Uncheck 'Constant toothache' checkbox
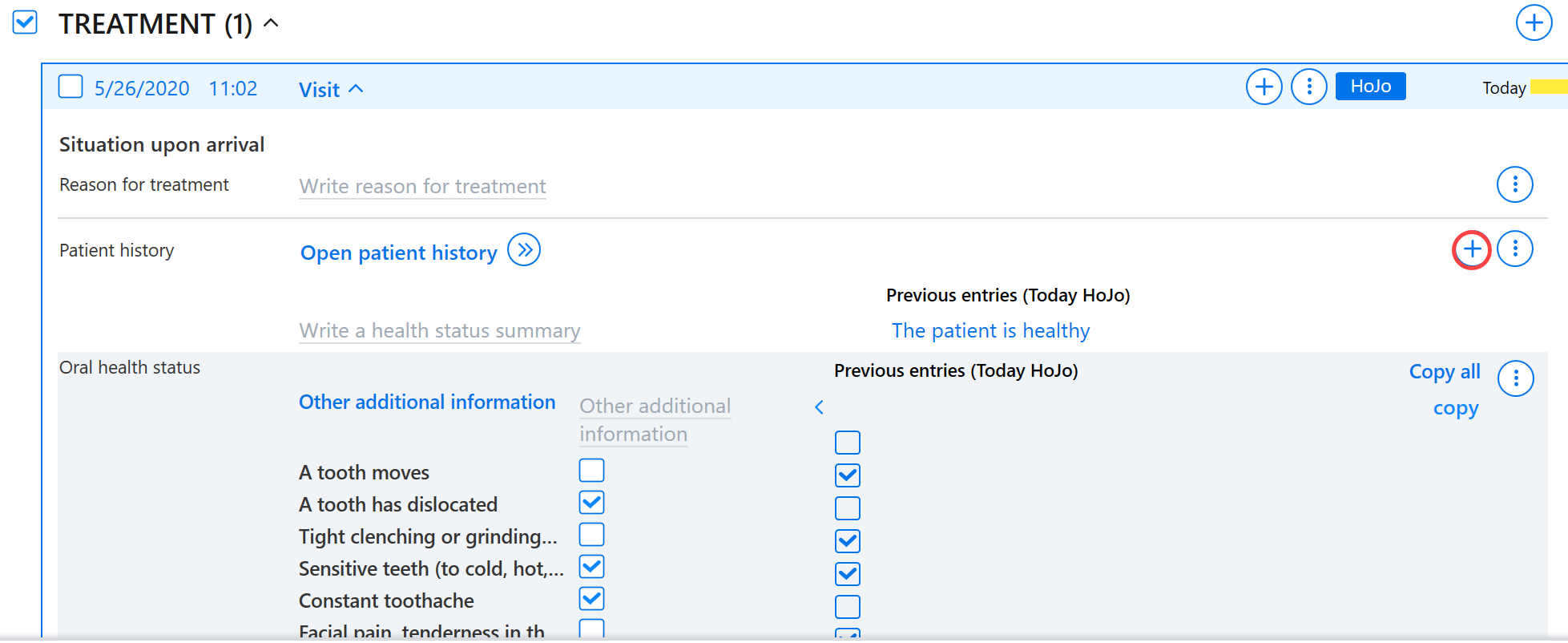1568x643 pixels. pyautogui.click(x=591, y=599)
